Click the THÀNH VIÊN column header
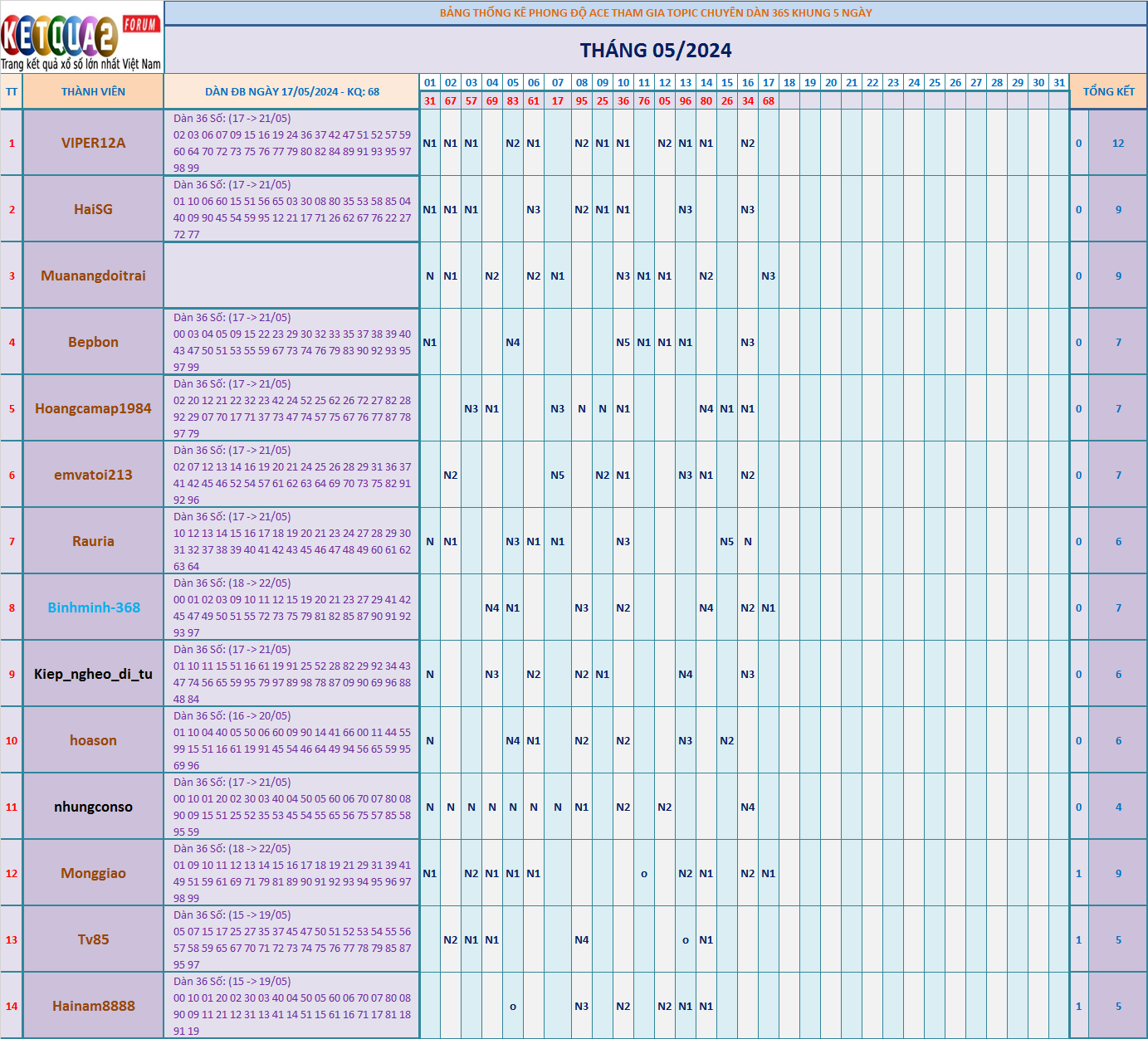Image resolution: width=1148 pixels, height=1039 pixels. (93, 91)
